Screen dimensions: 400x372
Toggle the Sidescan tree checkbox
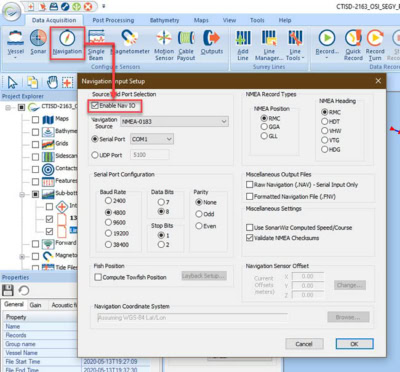click(35, 157)
